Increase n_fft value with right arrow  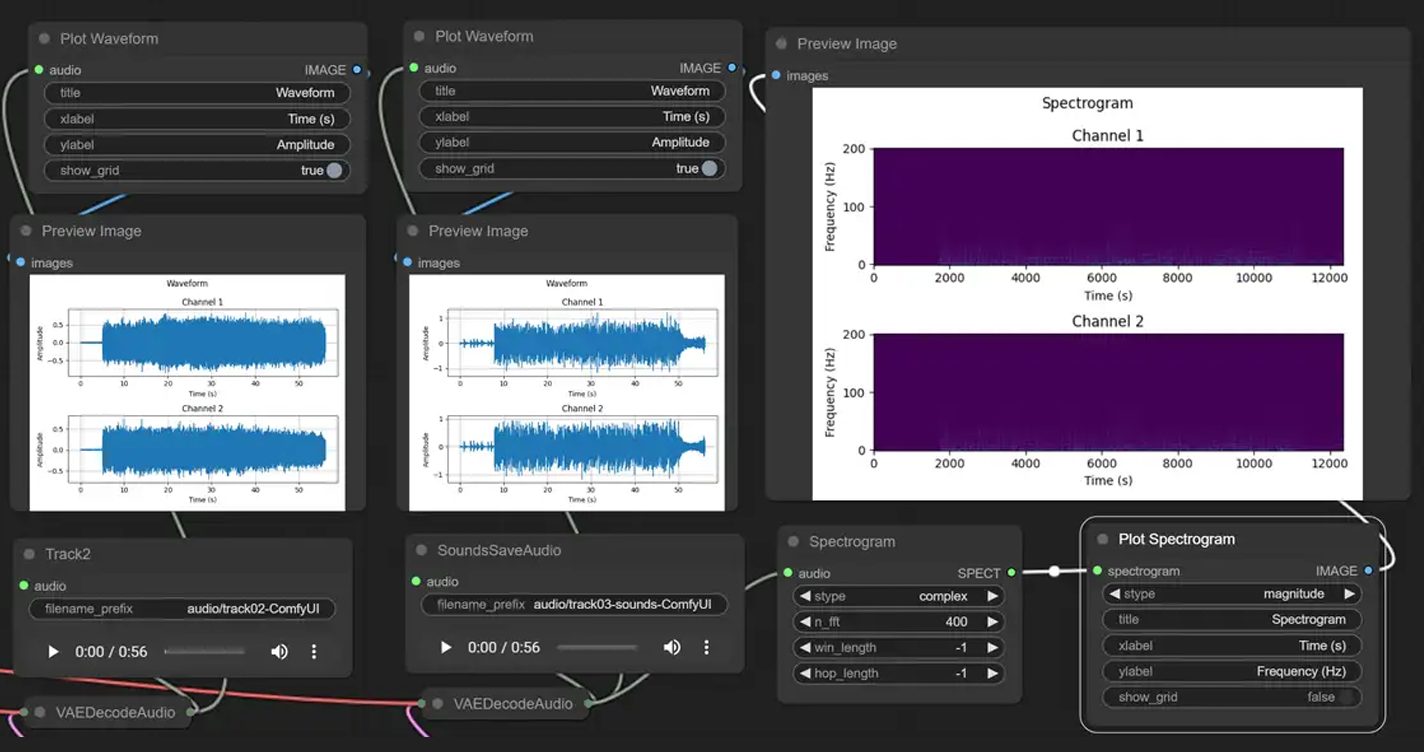click(992, 622)
